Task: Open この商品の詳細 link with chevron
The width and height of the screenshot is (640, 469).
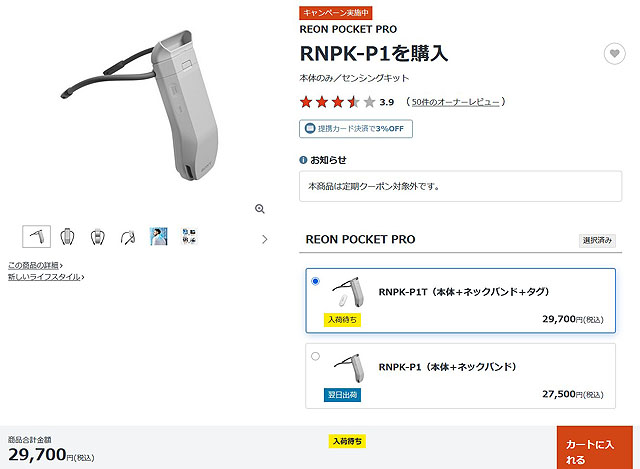Action: 36,265
